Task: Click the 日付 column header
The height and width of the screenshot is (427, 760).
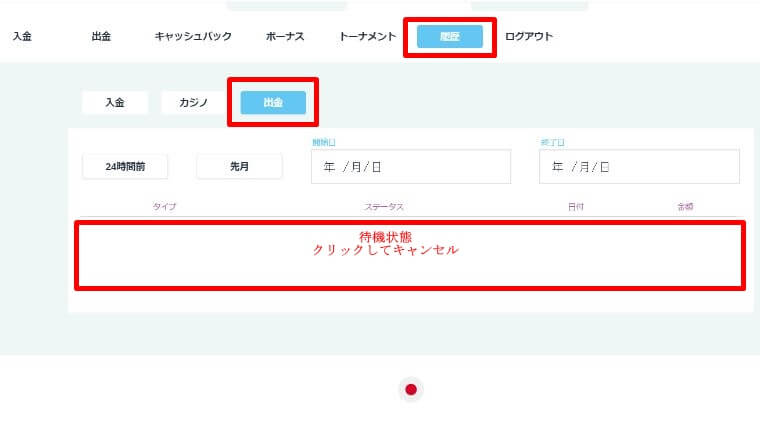Action: tap(576, 207)
